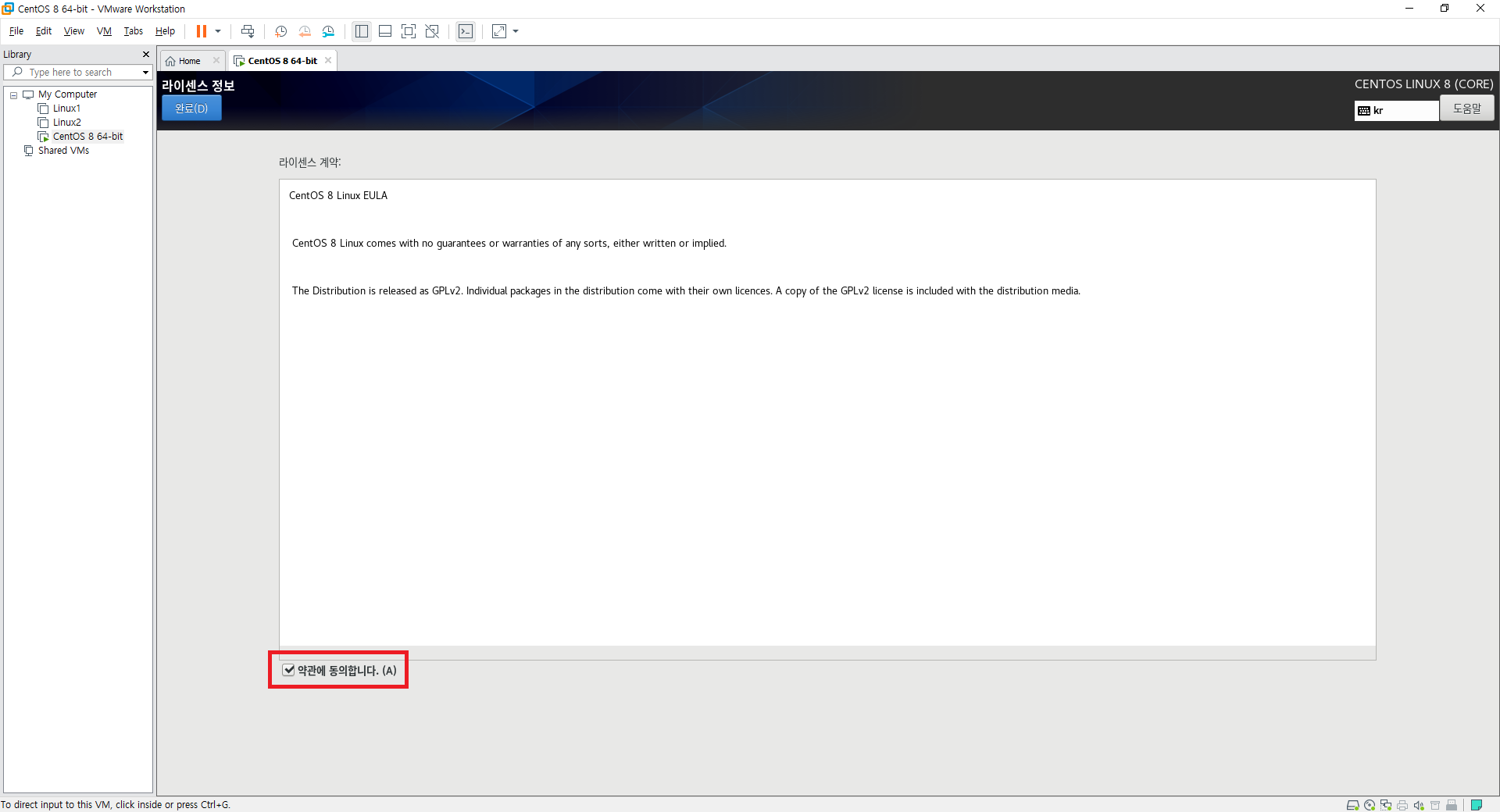Open the power options dropdown arrow beside pause
Image resolution: width=1500 pixels, height=812 pixels.
tap(218, 31)
